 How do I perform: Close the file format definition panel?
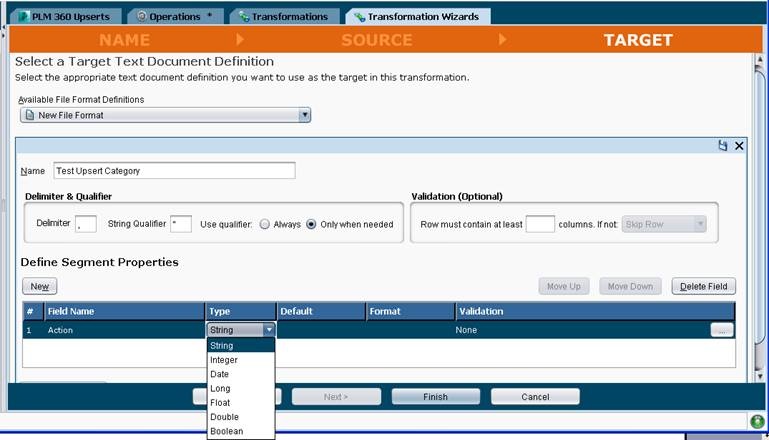point(739,146)
